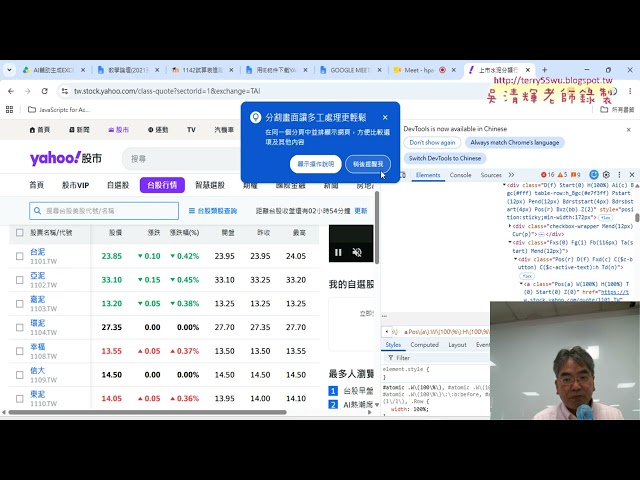
Task: Click Don't show again in DevTools banner
Action: pos(432,142)
